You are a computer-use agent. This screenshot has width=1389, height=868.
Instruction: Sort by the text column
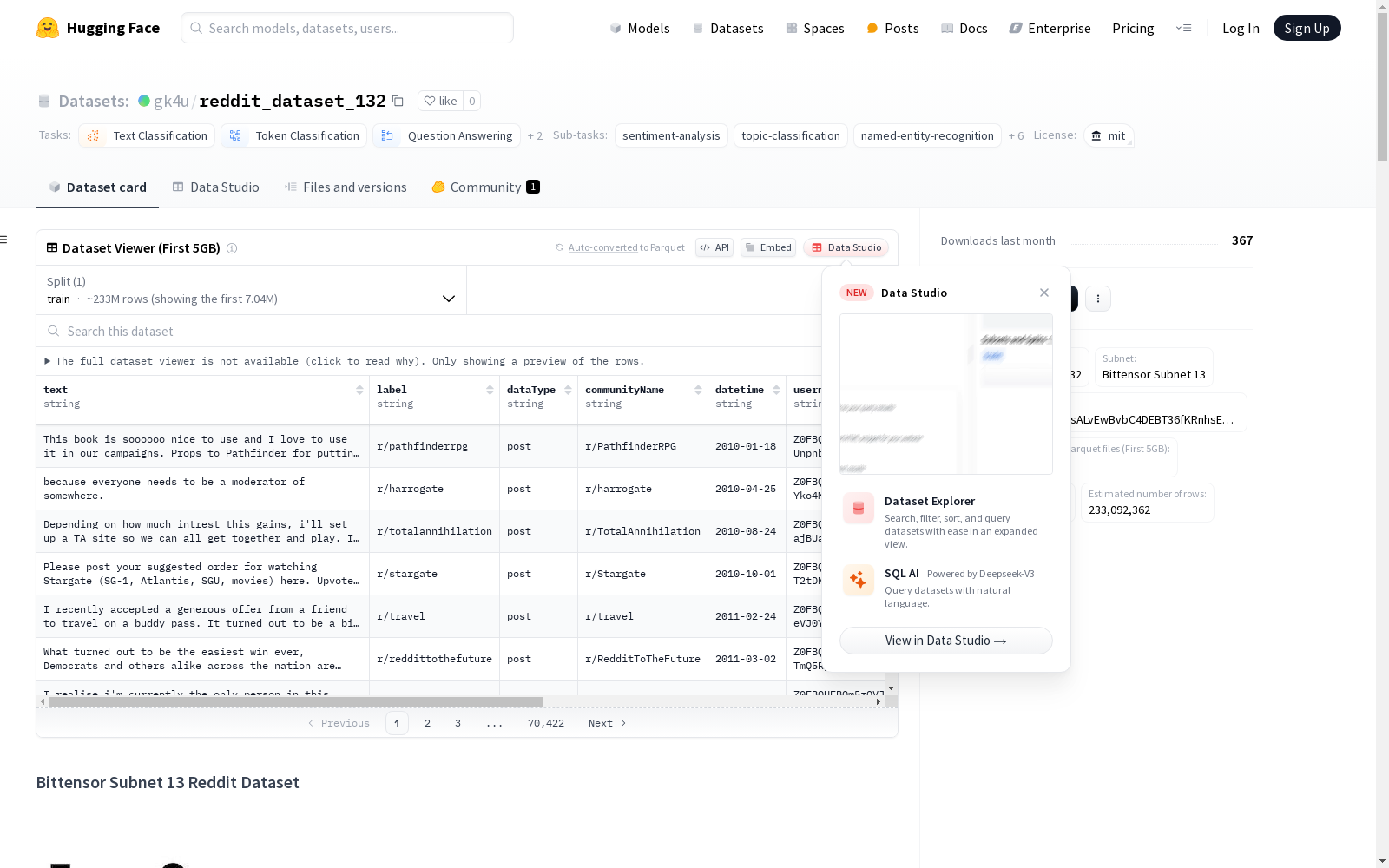tap(359, 391)
